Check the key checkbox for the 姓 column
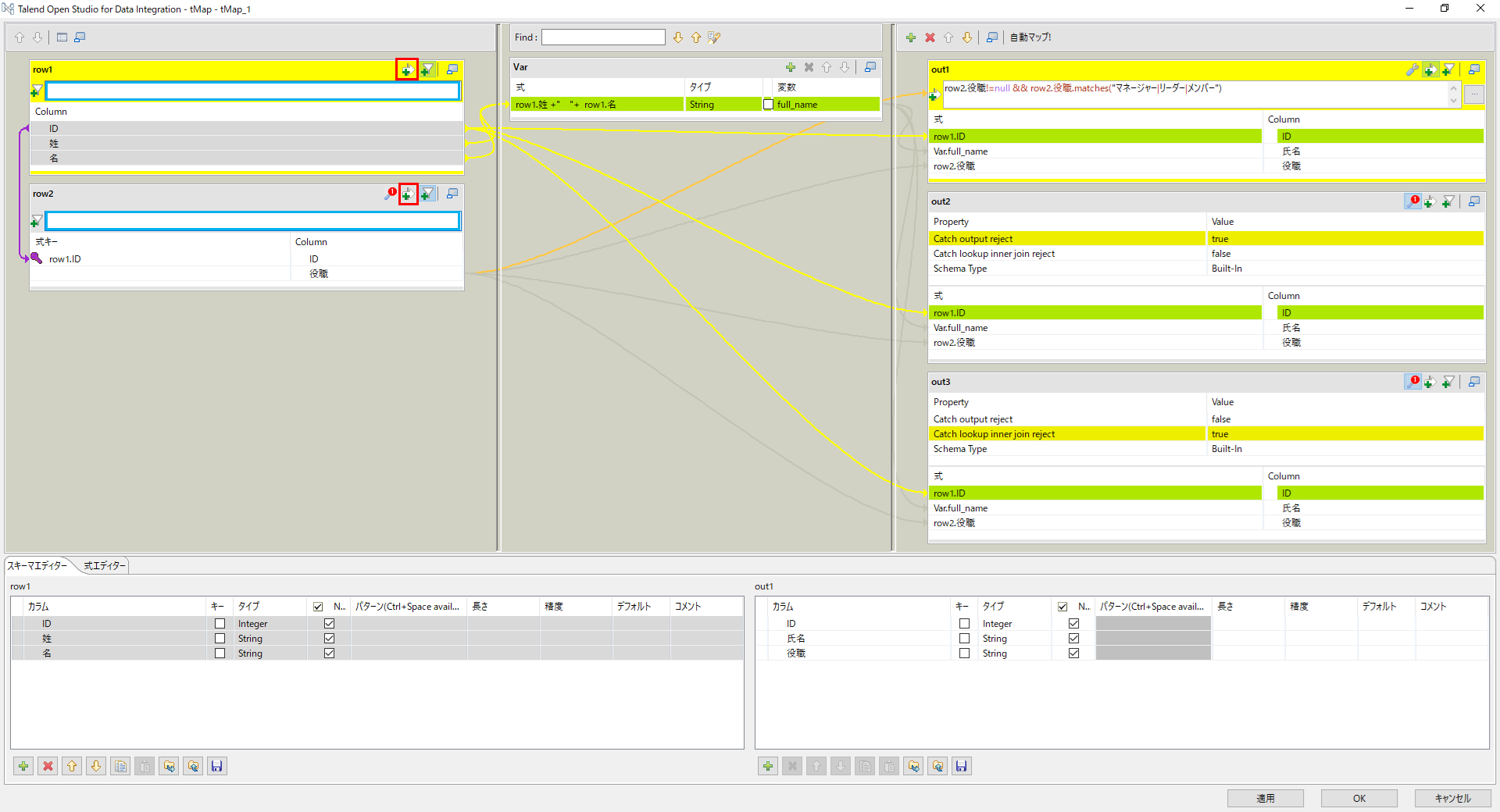This screenshot has width=1500, height=812. tap(220, 638)
